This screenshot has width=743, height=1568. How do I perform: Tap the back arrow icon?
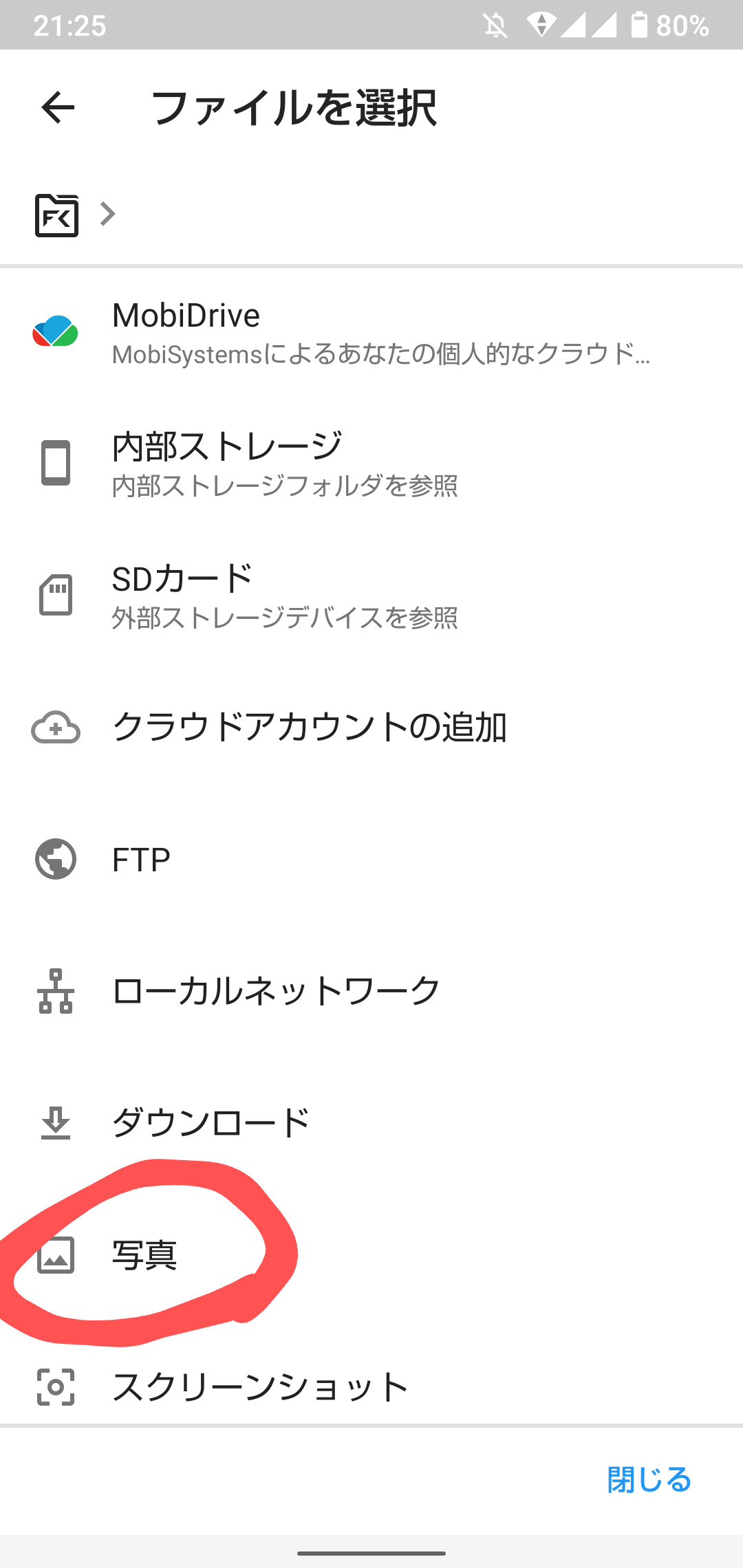[58, 108]
